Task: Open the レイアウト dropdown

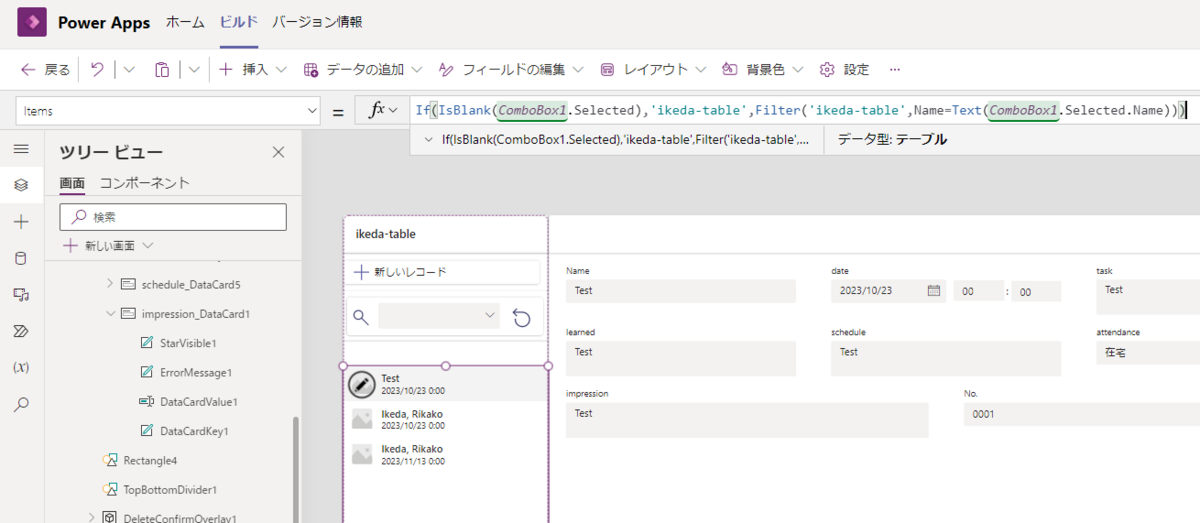Action: click(x=654, y=70)
